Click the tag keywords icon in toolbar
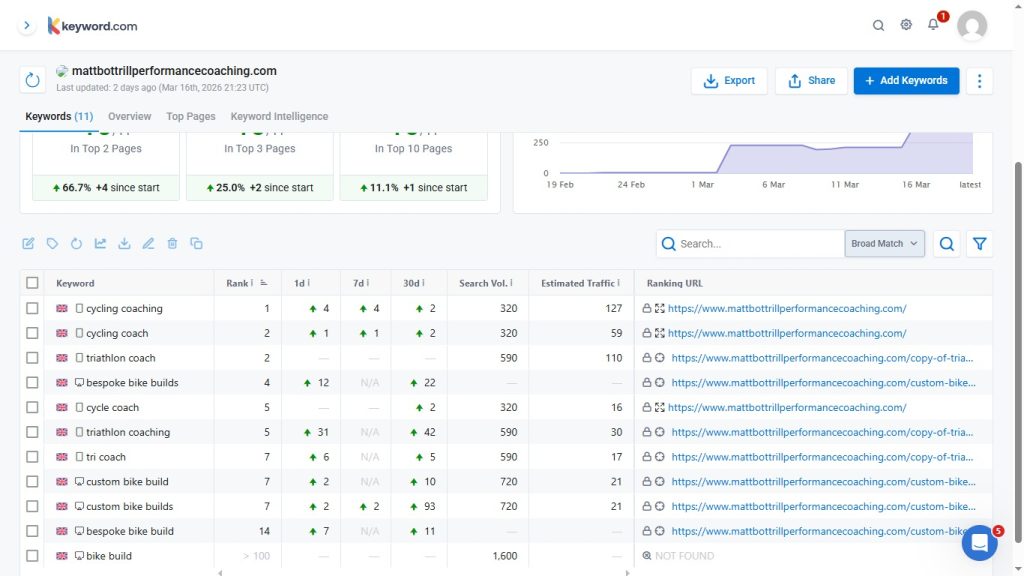The width and height of the screenshot is (1024, 576). coord(52,243)
